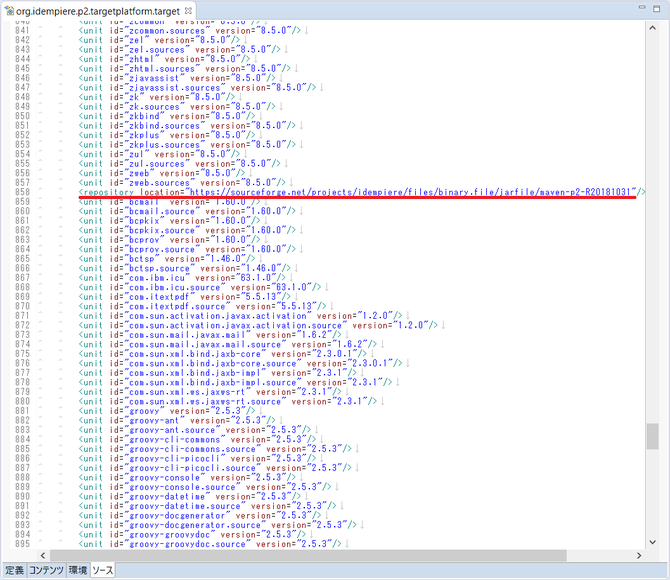Click vertical scrollbar down arrow
This screenshot has height=580, width=670.
pyautogui.click(x=652, y=542)
